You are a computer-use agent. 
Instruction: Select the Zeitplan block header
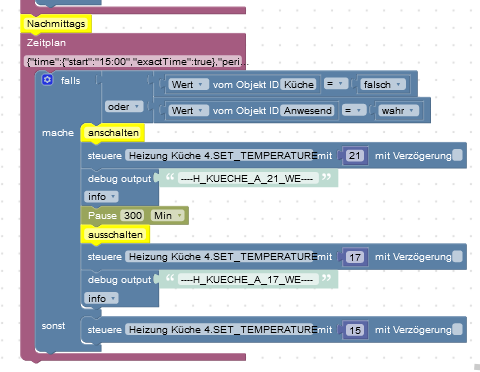coord(46,42)
